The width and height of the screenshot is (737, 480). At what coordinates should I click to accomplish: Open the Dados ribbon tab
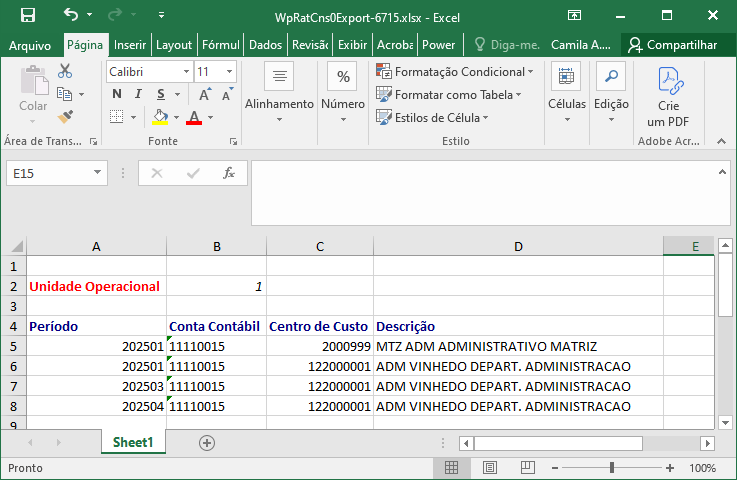tap(266, 45)
